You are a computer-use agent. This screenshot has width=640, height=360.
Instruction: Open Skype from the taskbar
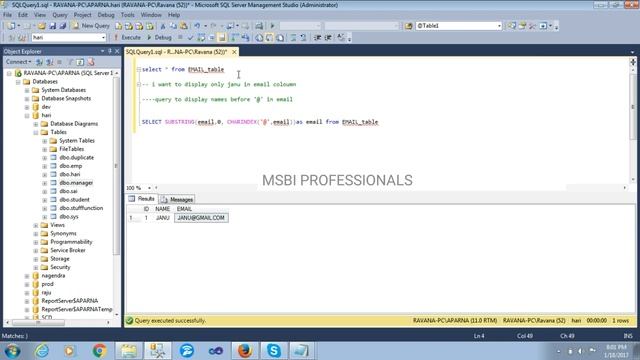pos(273,351)
